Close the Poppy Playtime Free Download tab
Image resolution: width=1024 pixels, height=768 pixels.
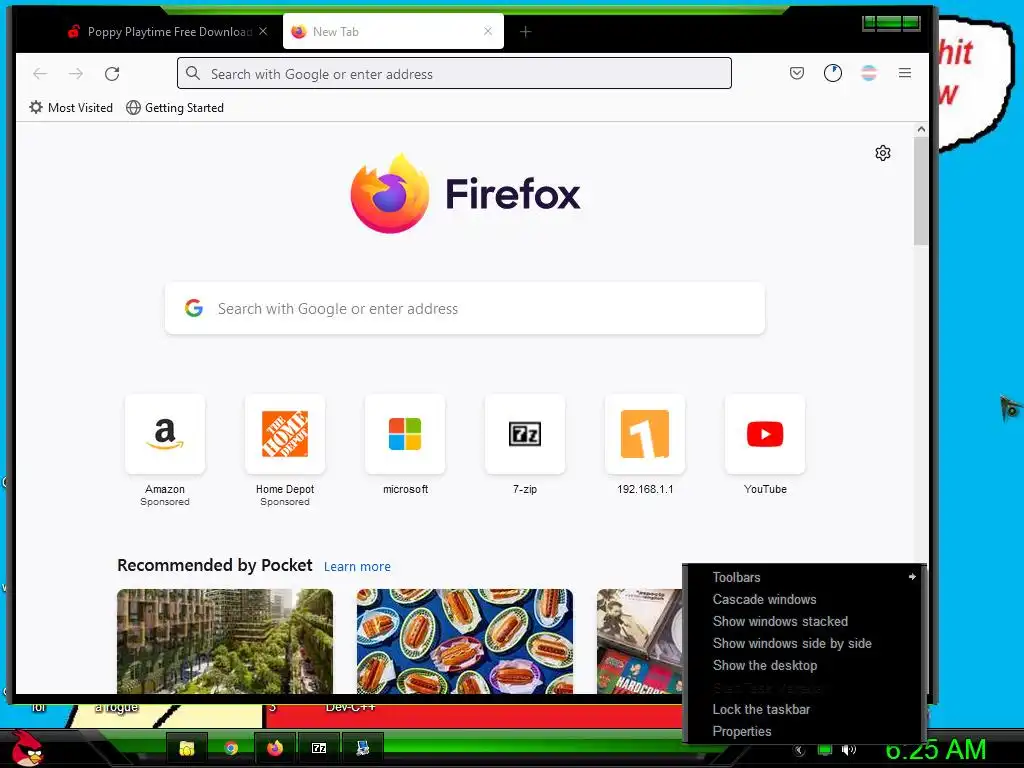263,31
